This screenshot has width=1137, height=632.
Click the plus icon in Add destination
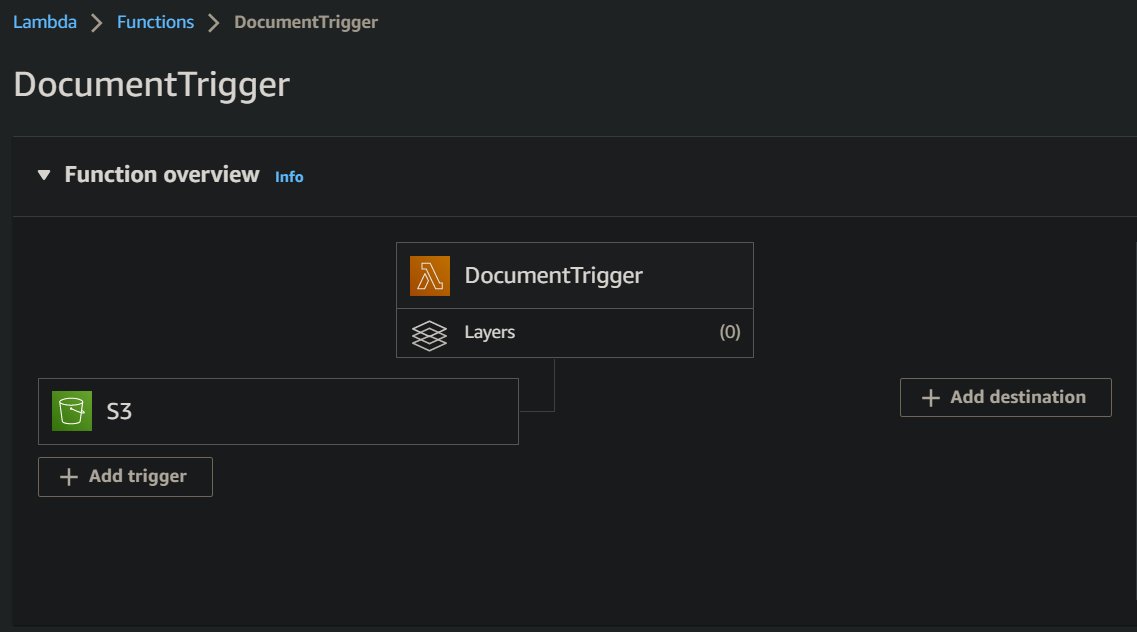[930, 398]
